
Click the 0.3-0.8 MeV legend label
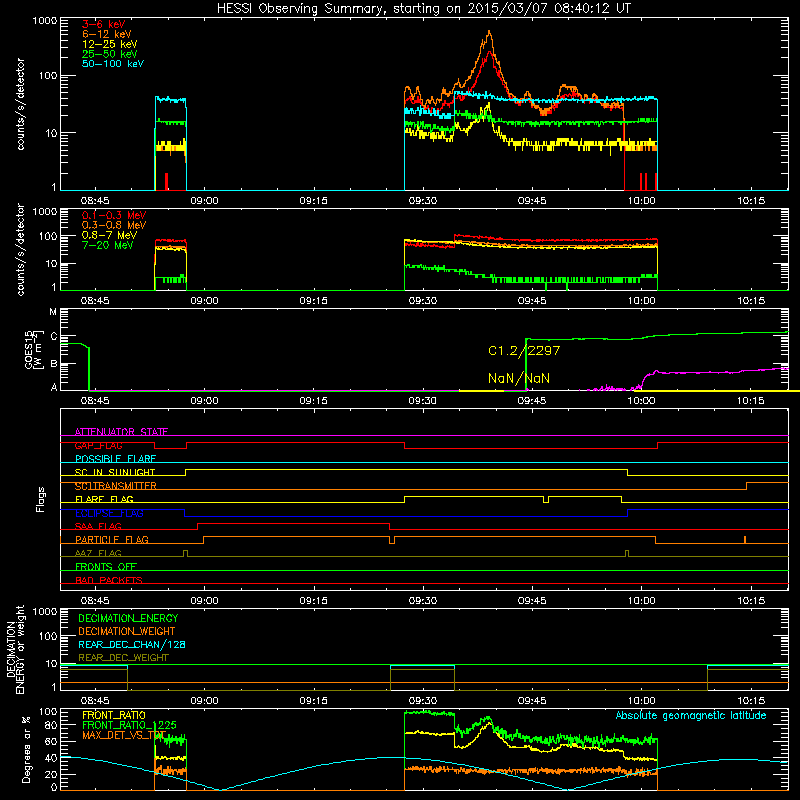coord(114,226)
